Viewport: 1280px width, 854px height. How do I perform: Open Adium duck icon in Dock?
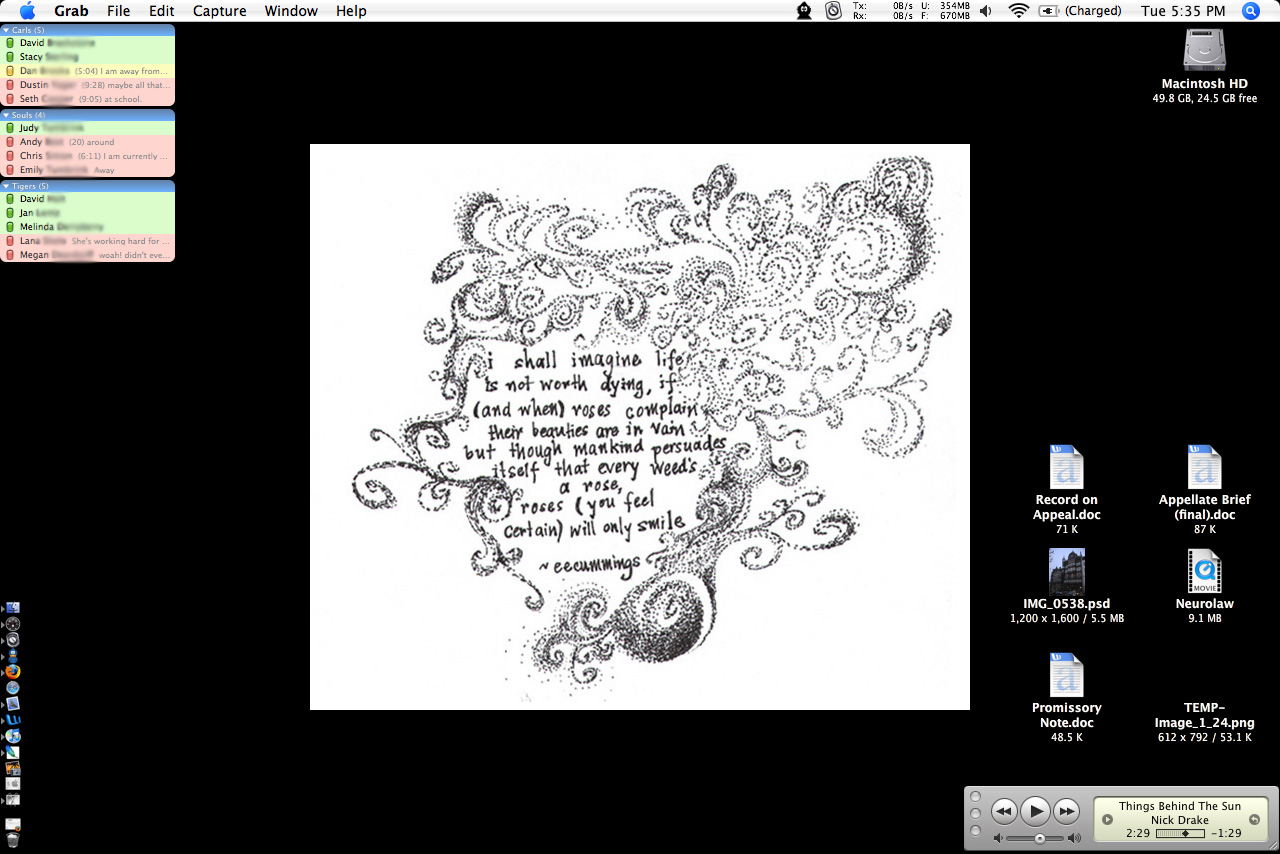tap(13, 656)
